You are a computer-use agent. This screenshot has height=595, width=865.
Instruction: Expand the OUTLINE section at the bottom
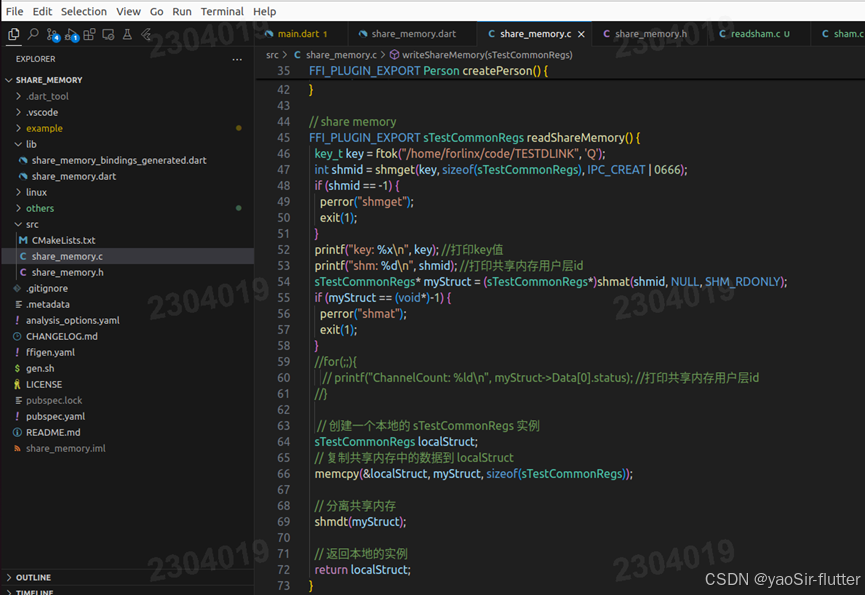(34, 578)
